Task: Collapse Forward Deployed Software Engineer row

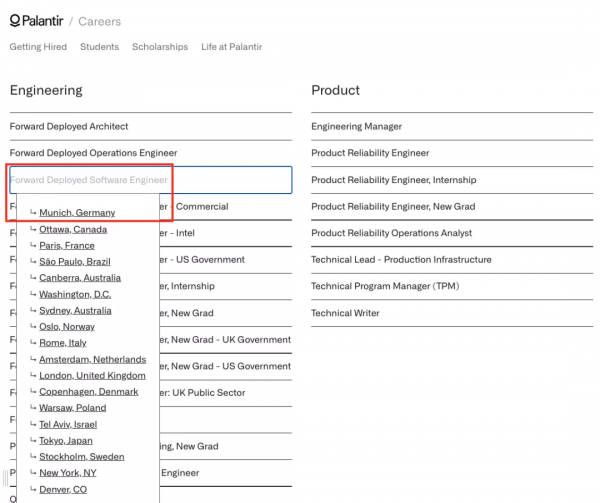Action: click(151, 180)
